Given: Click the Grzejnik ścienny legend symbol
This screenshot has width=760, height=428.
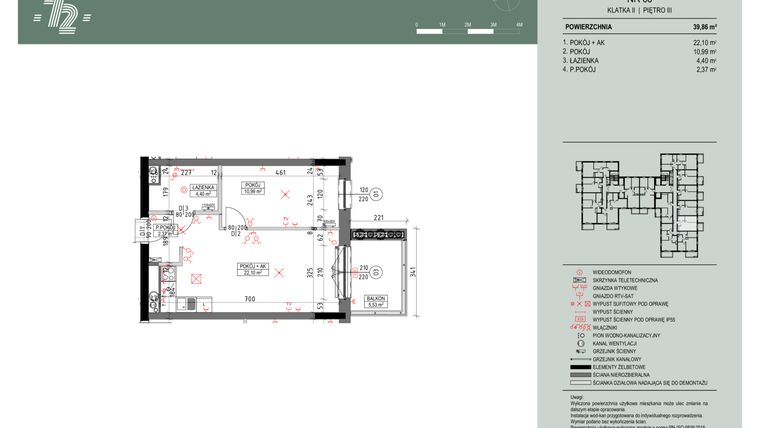Looking at the screenshot, I should click(x=580, y=351).
